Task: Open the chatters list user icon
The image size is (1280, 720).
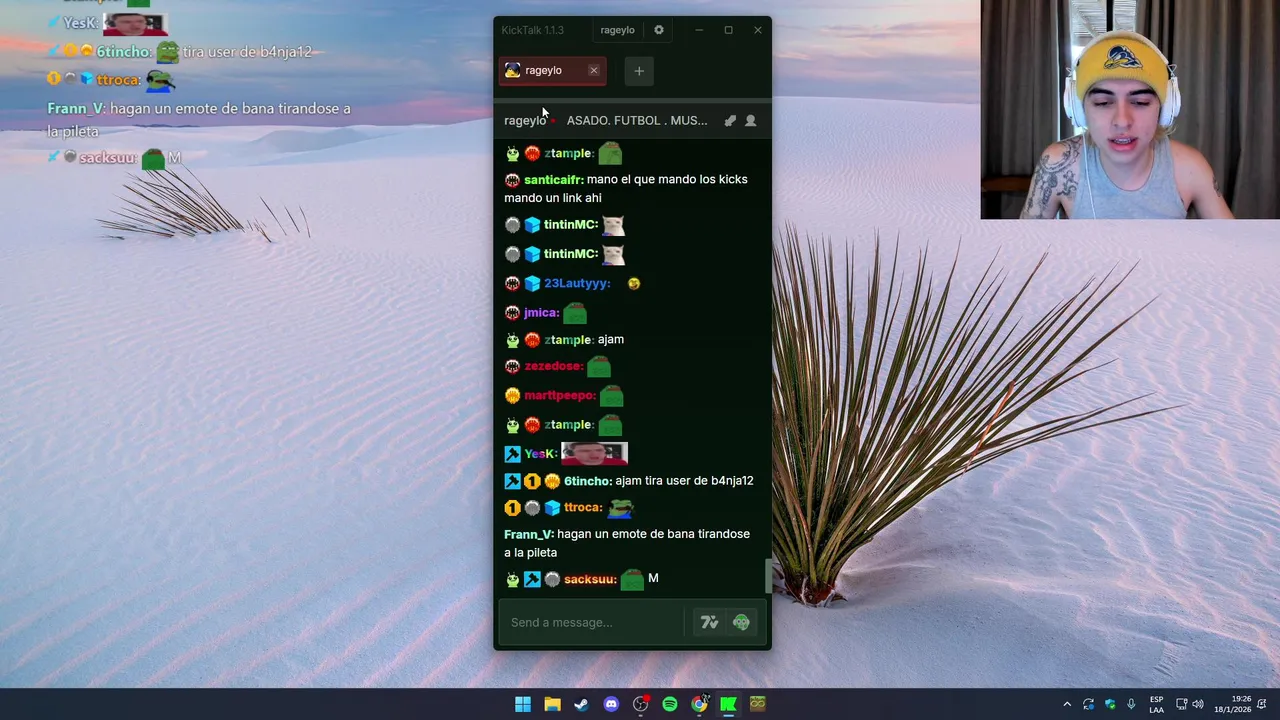Action: [x=751, y=120]
